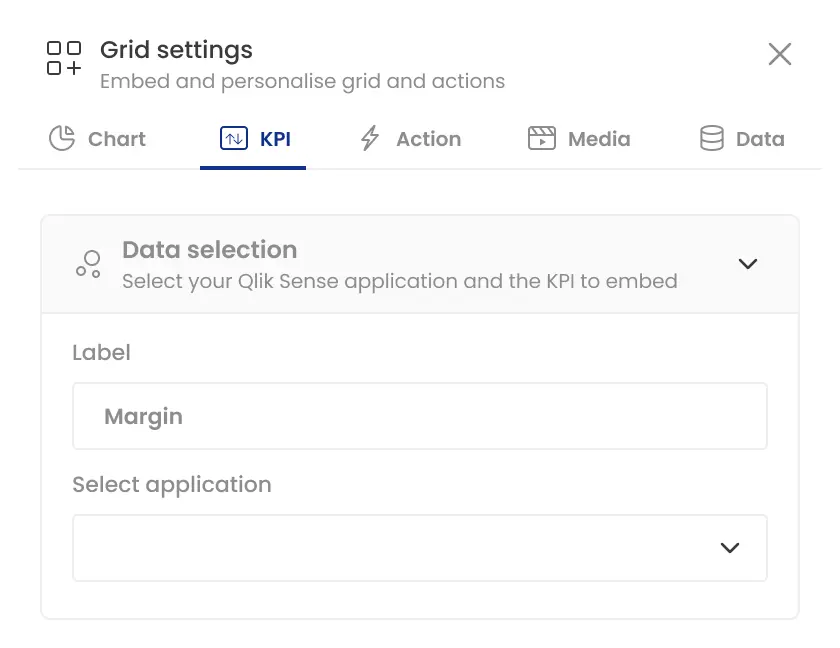Click the Data database icon

(712, 138)
